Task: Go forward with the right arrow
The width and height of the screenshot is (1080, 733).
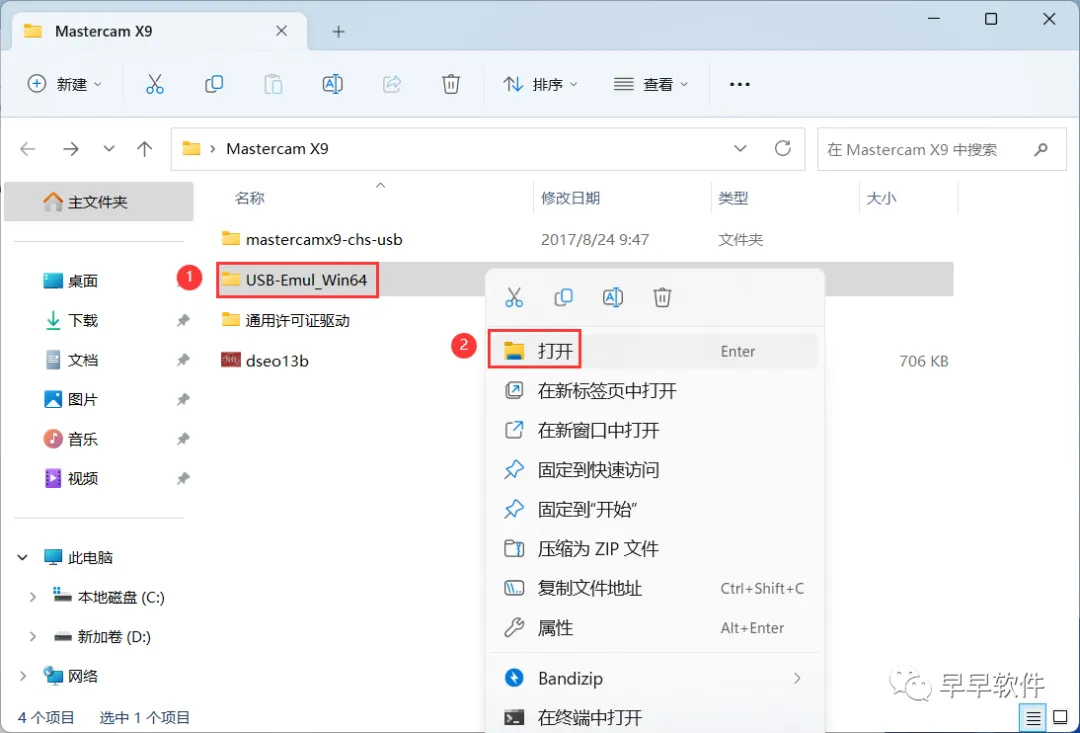Action: point(70,149)
